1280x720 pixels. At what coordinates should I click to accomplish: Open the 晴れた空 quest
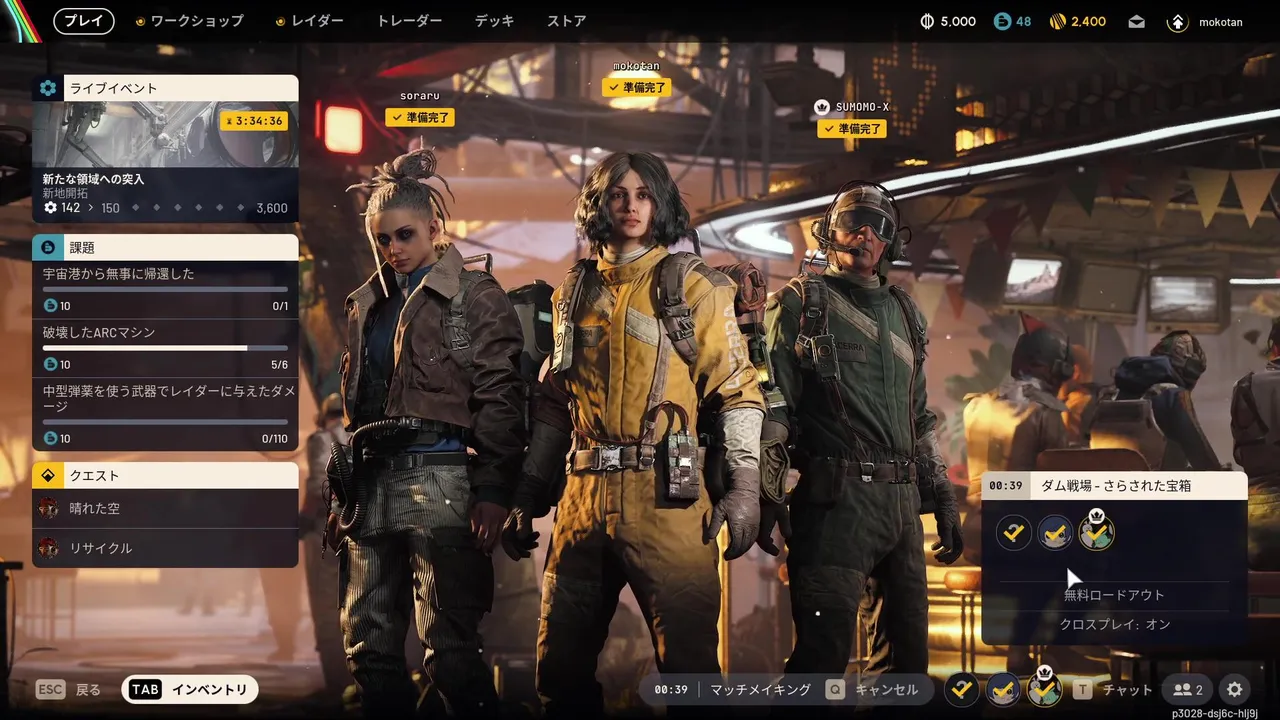(165, 508)
